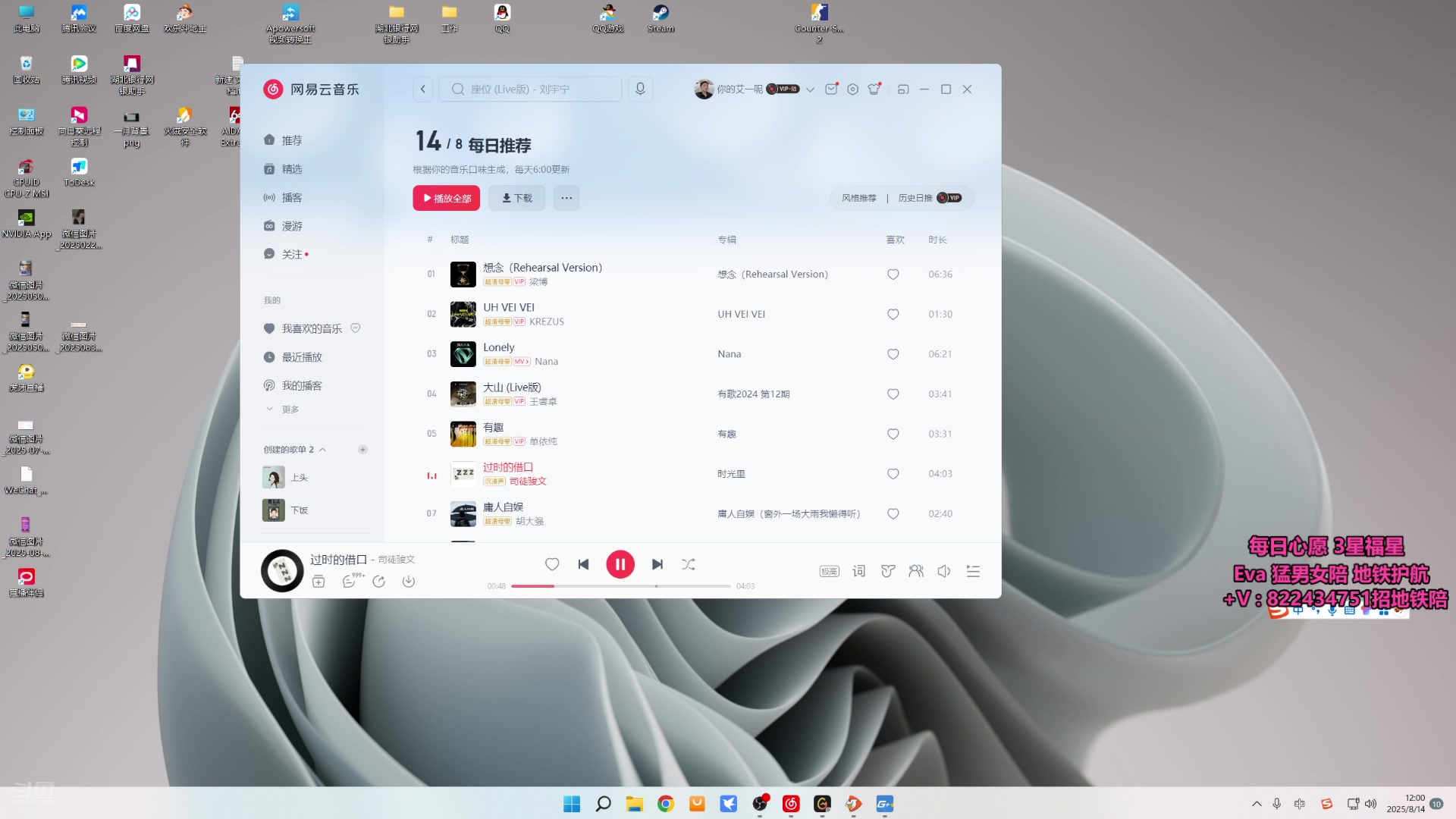Open Windows Start menu

(572, 804)
